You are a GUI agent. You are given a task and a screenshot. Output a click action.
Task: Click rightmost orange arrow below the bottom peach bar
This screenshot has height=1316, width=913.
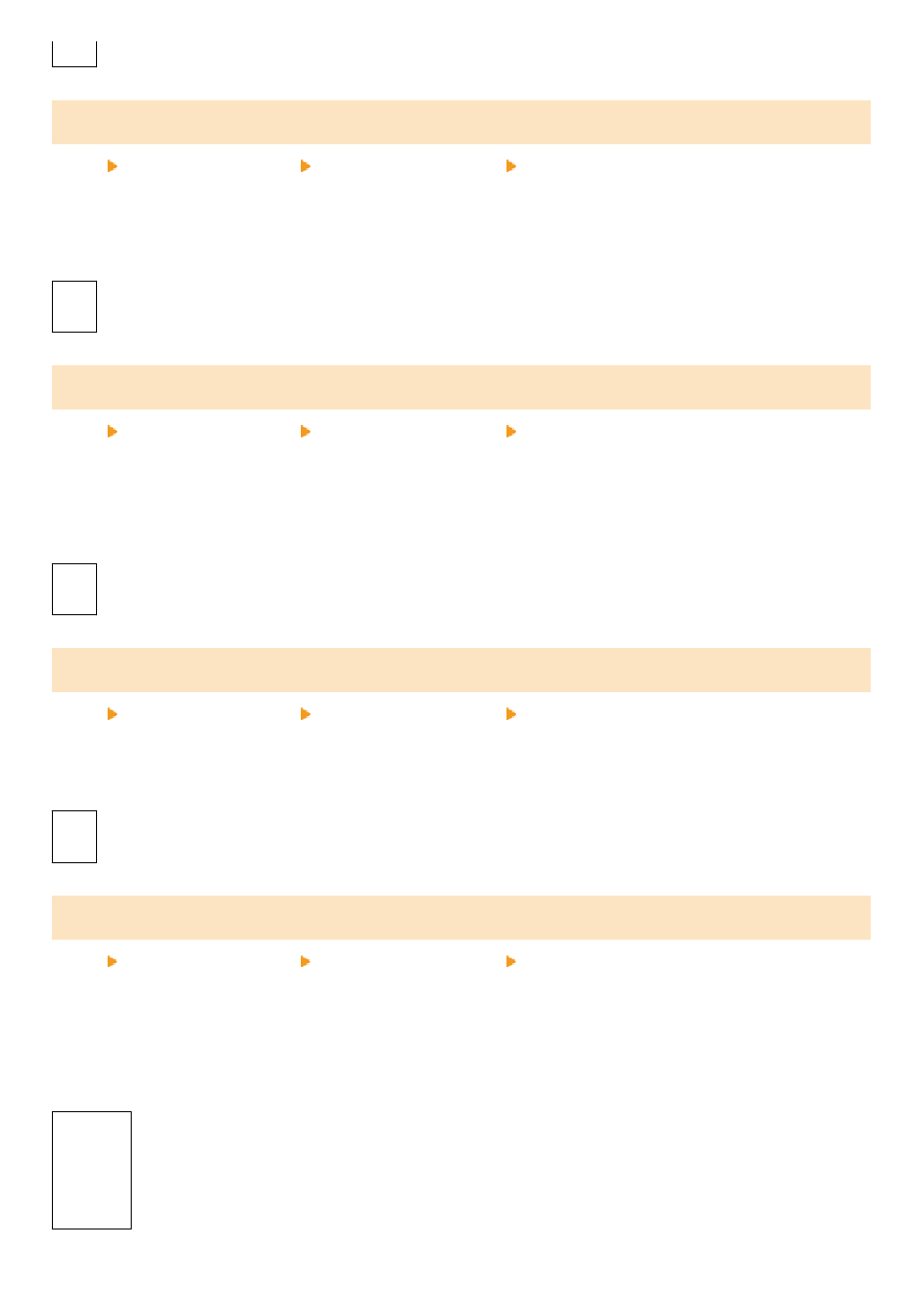click(x=511, y=961)
